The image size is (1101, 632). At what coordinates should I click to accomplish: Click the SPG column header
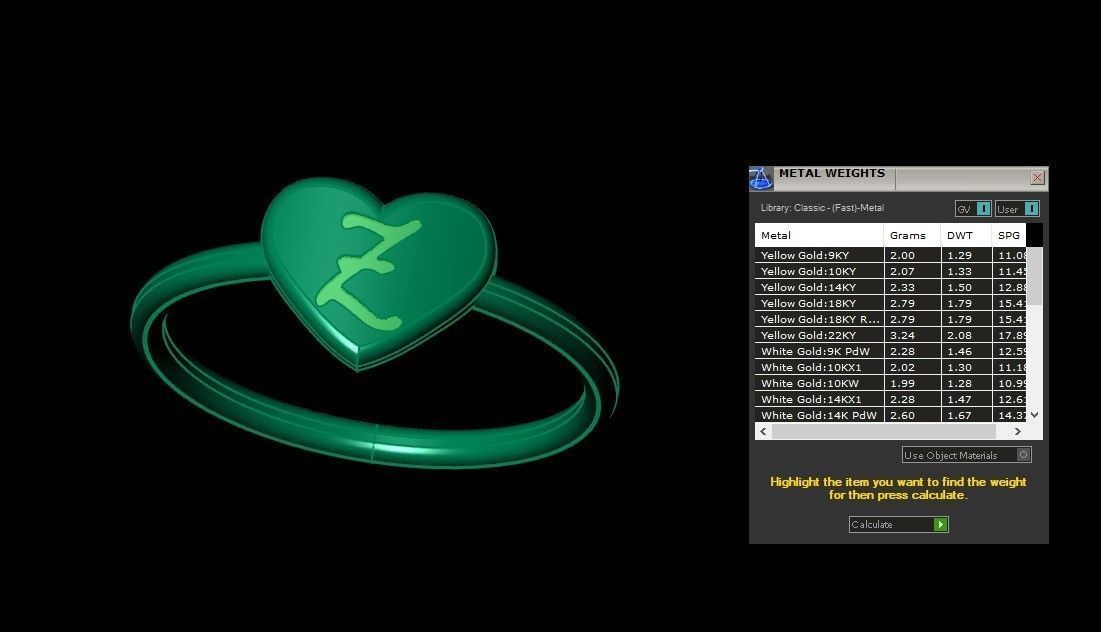[1009, 235]
